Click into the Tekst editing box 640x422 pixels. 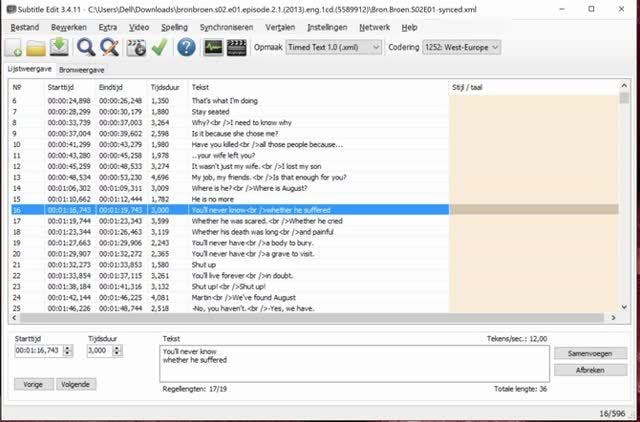tap(354, 364)
